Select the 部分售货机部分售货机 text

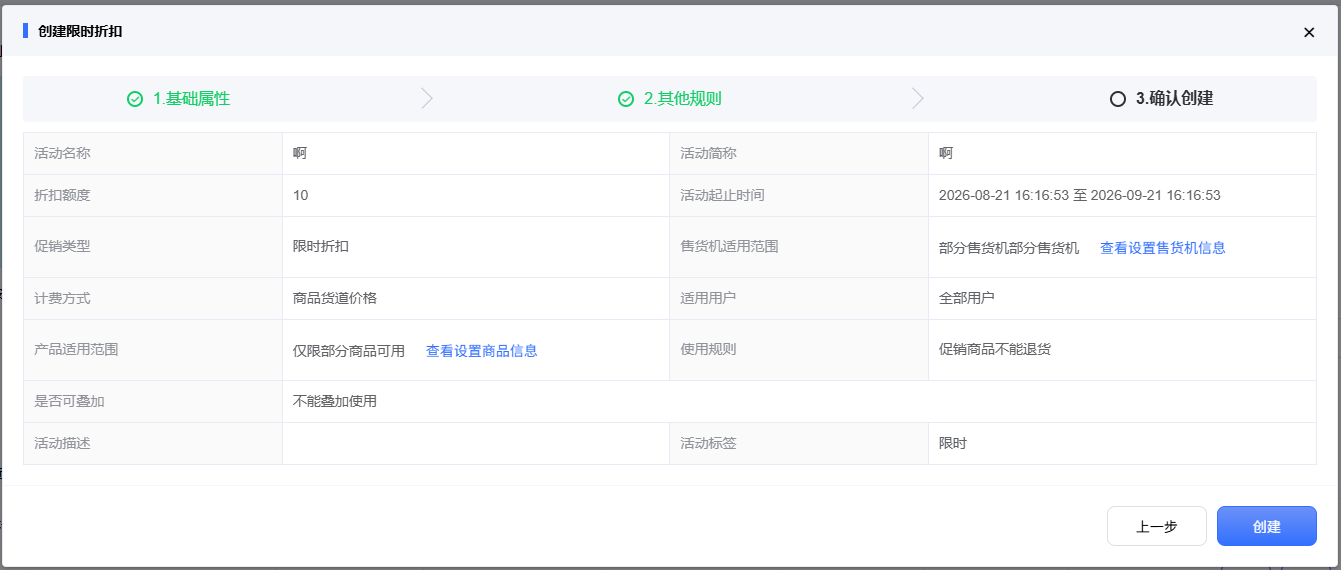(x=1009, y=248)
